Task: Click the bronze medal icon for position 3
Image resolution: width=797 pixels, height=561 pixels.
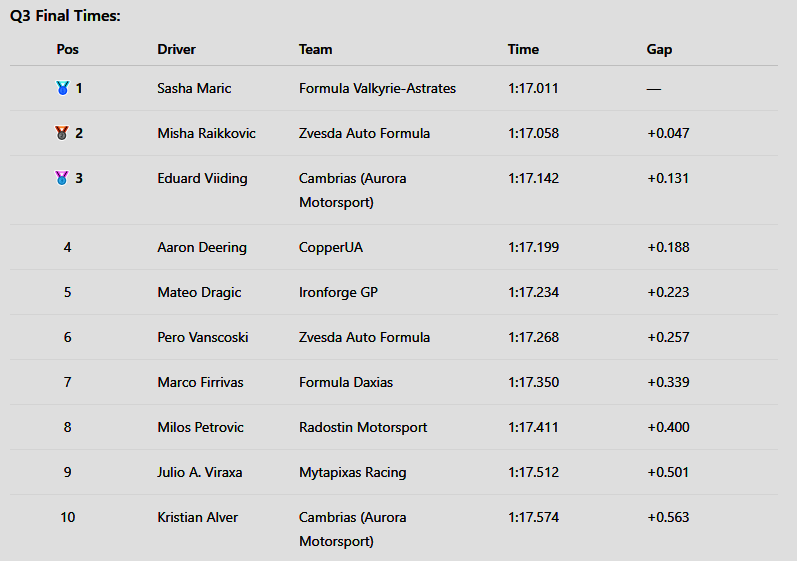Action: tap(62, 178)
